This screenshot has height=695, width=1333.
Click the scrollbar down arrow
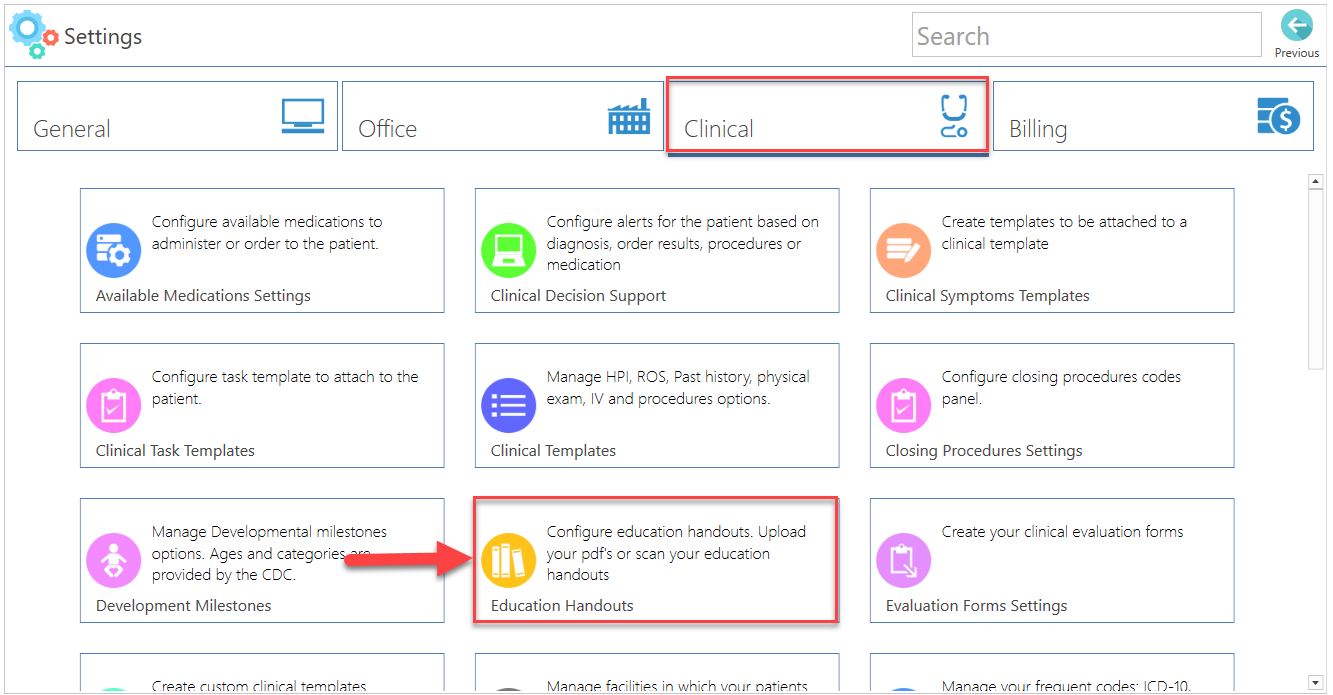point(1316,682)
